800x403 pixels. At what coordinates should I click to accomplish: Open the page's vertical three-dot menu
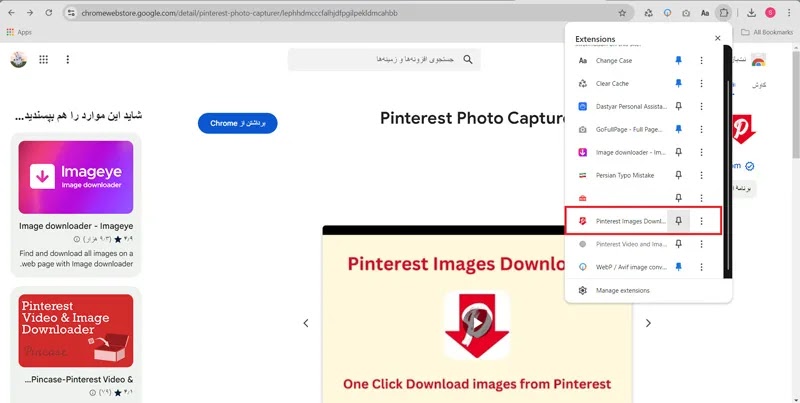point(67,60)
